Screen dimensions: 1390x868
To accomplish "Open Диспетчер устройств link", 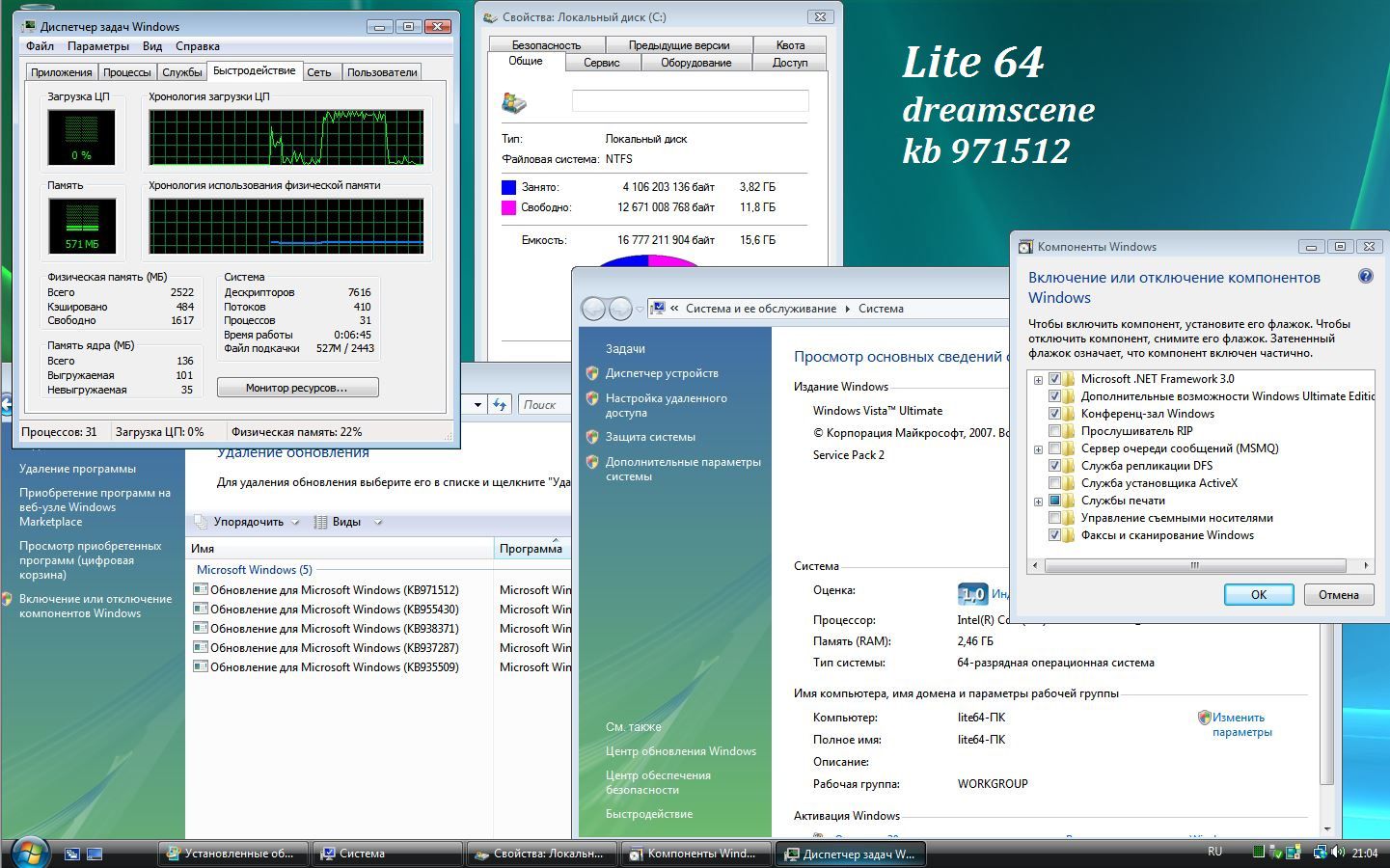I will click(662, 373).
